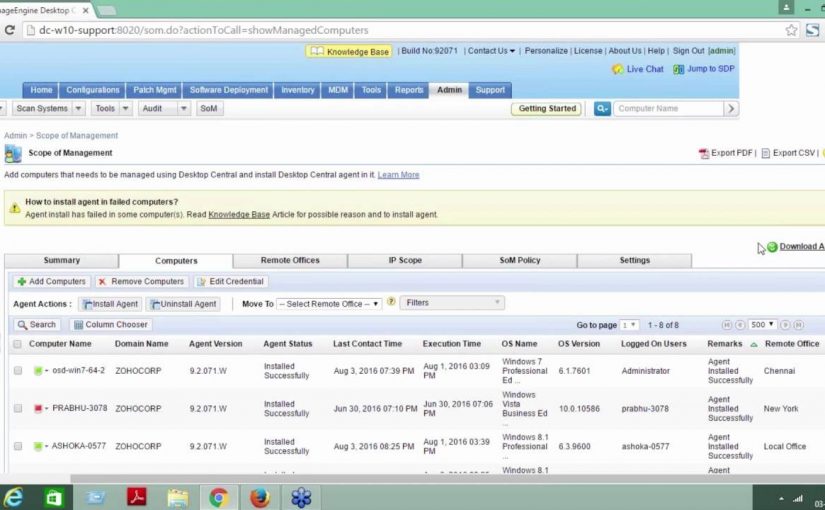Expand the Contact Us menu

(x=491, y=51)
